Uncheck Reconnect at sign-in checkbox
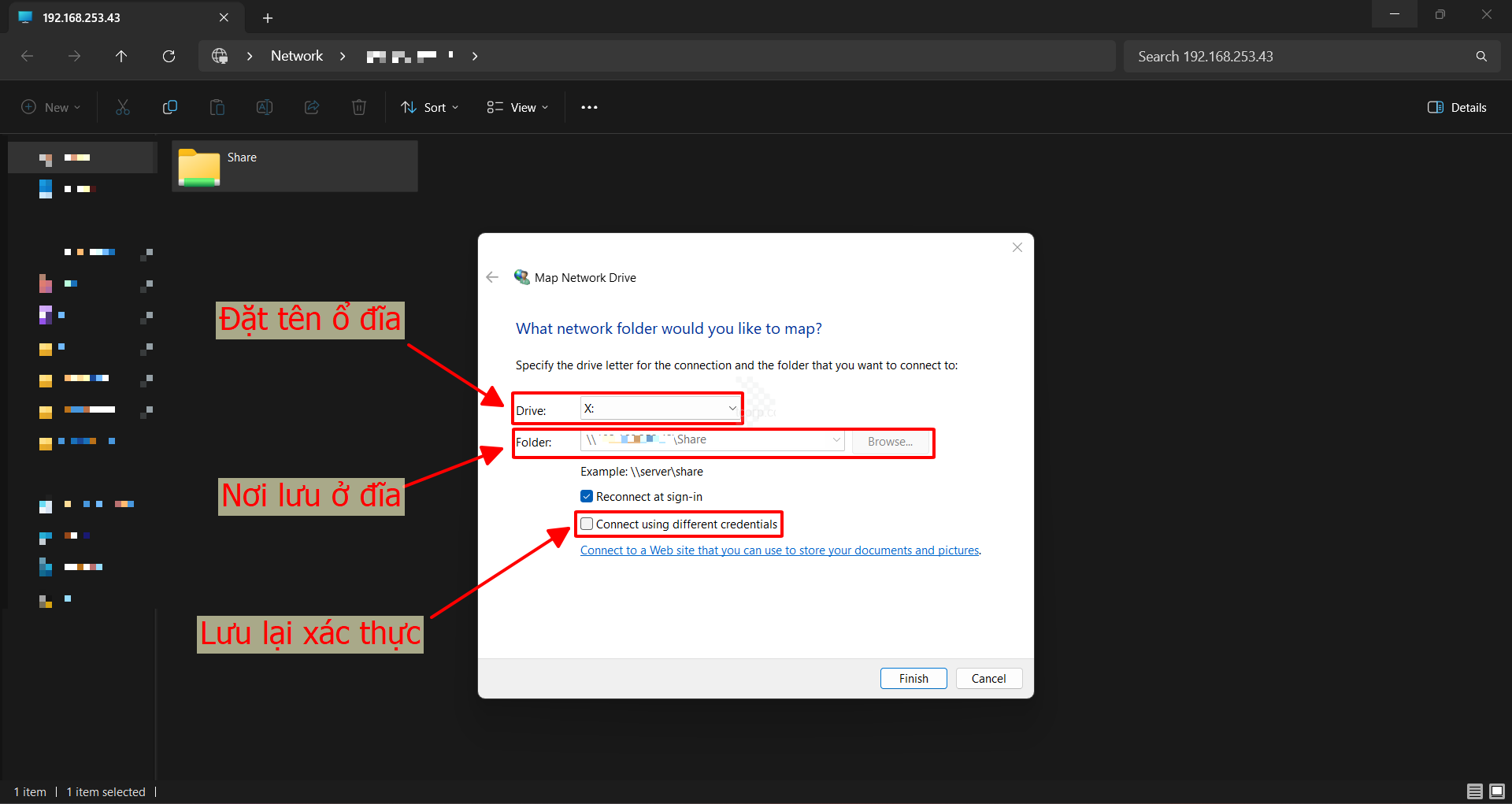Image resolution: width=1512 pixels, height=804 pixels. tap(587, 496)
